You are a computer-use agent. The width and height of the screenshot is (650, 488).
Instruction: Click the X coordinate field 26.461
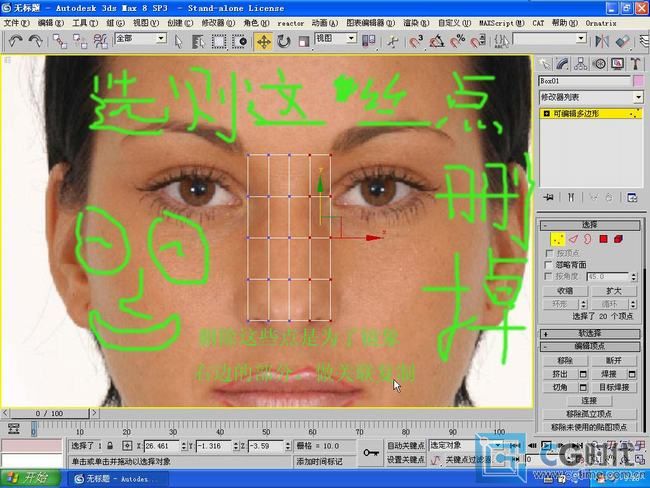tap(162, 446)
